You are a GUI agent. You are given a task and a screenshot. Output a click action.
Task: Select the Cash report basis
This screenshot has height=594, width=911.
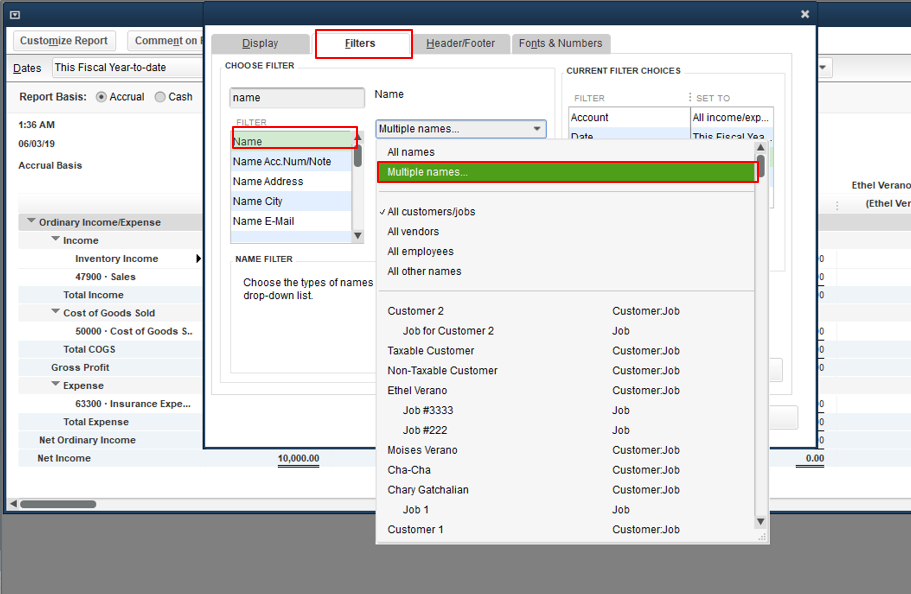[160, 97]
